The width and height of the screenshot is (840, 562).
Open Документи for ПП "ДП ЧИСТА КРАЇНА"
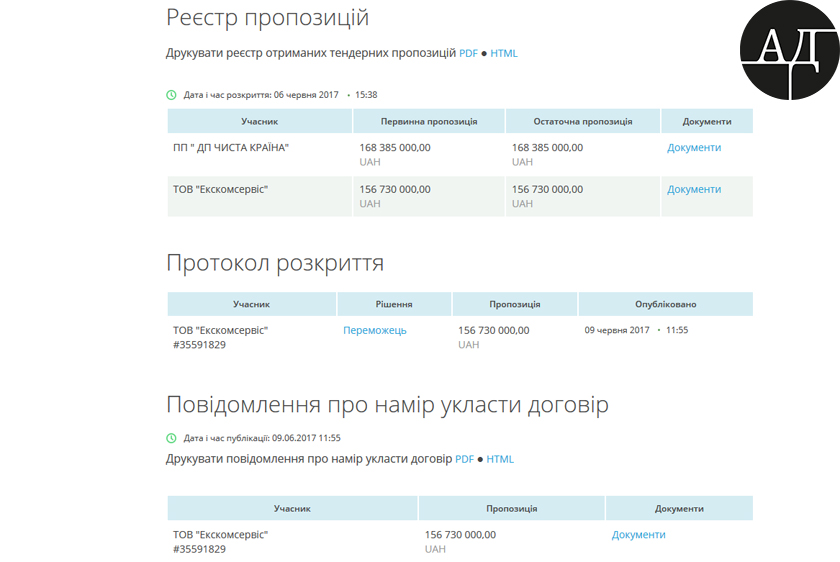(x=694, y=148)
